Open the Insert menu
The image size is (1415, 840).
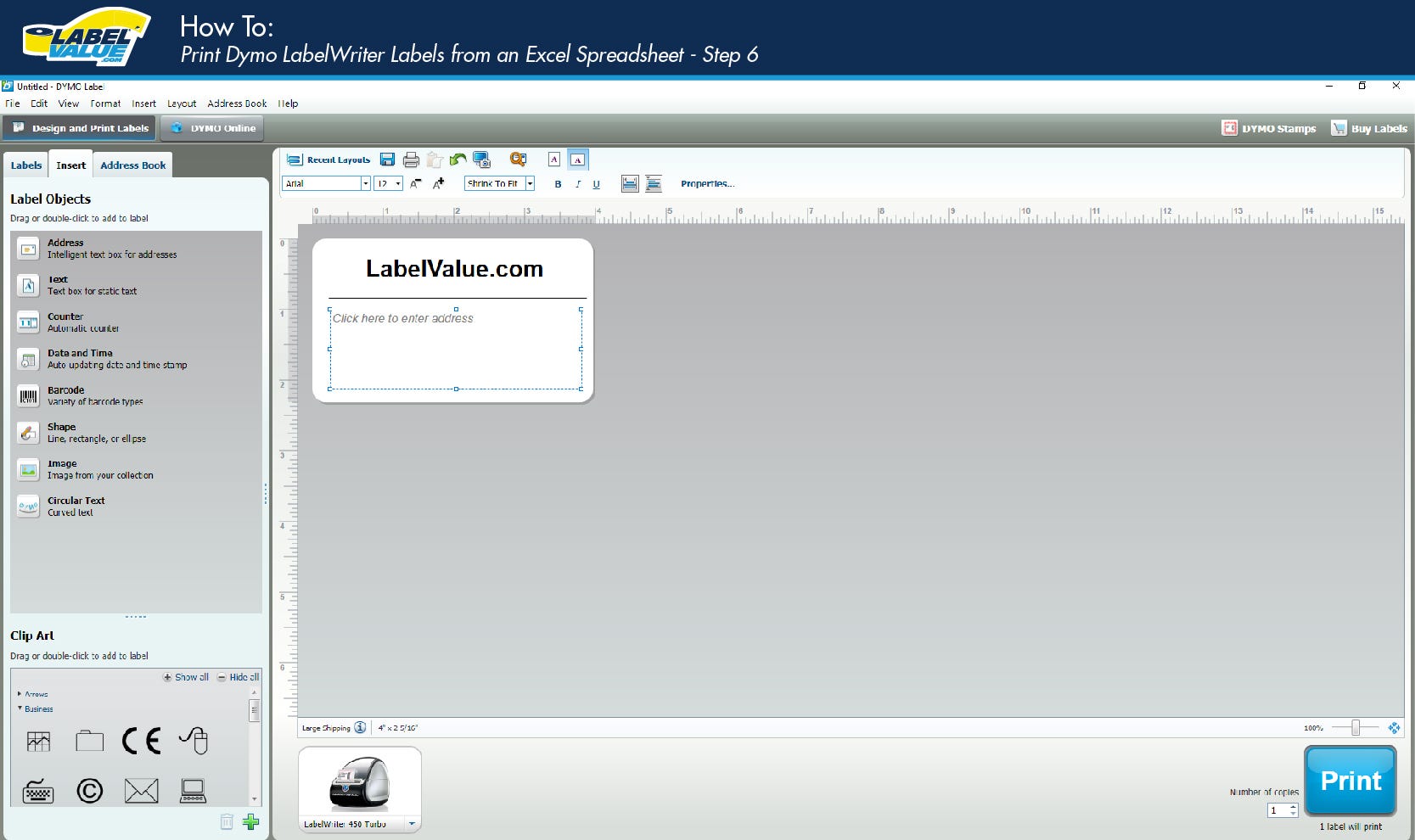tap(143, 104)
